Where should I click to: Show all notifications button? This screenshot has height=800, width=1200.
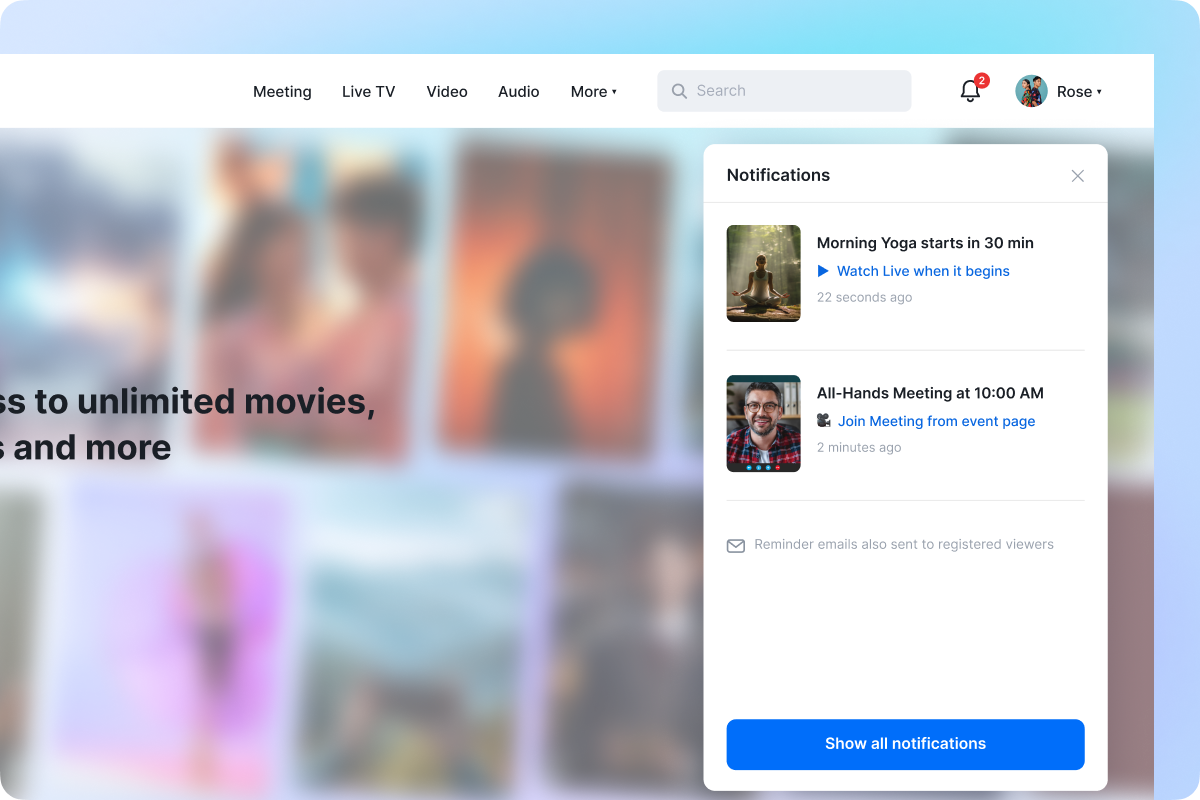coord(905,744)
